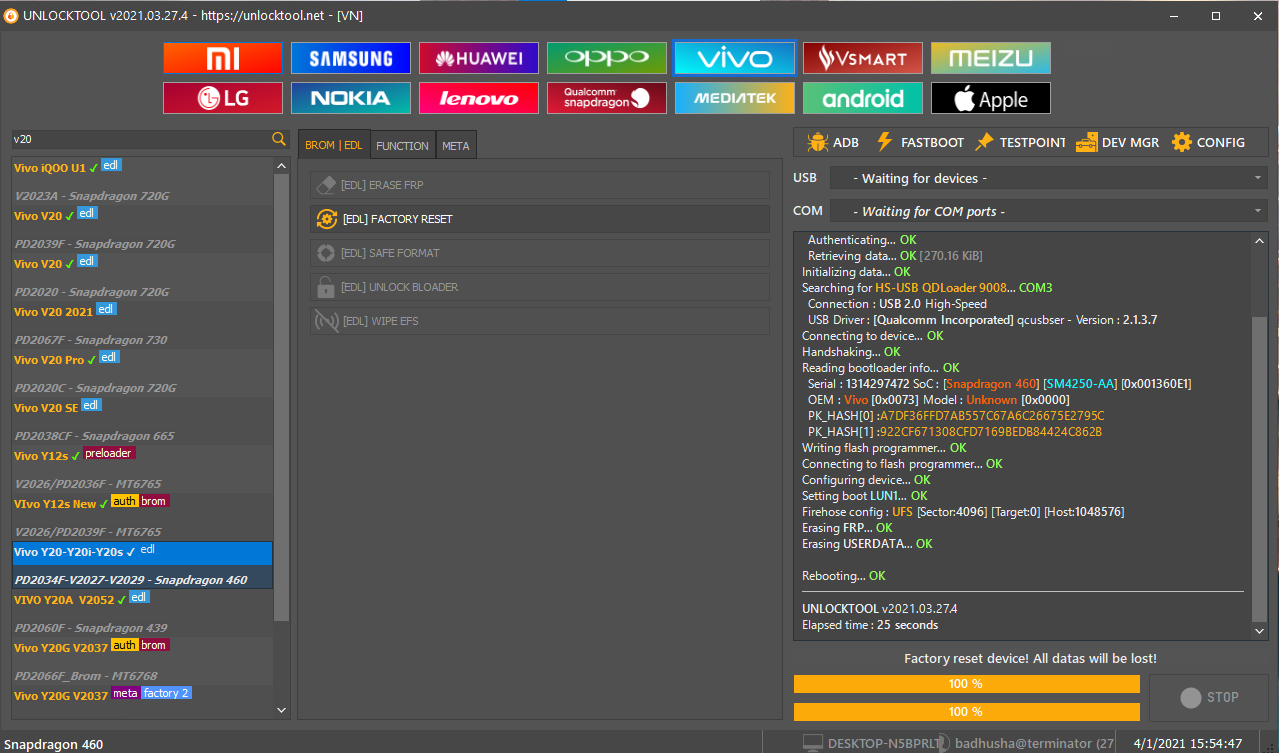Select the Apple brand button
Screen dimensions: 1279x753
tap(991, 98)
